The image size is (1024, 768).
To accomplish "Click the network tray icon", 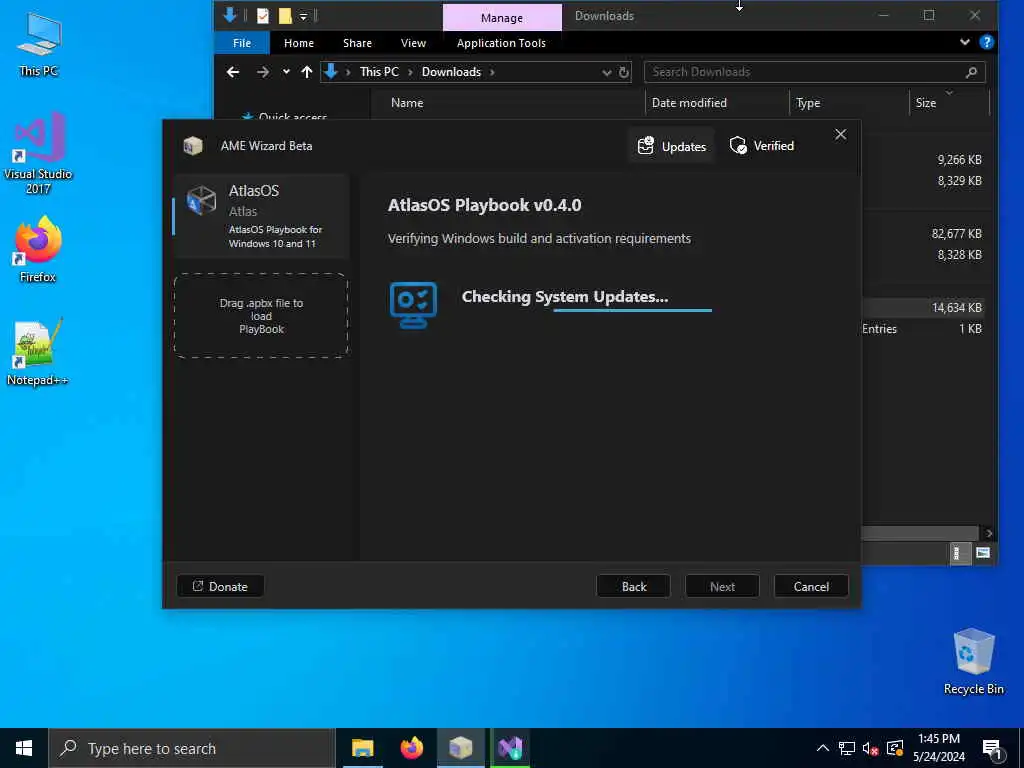I will 846,748.
